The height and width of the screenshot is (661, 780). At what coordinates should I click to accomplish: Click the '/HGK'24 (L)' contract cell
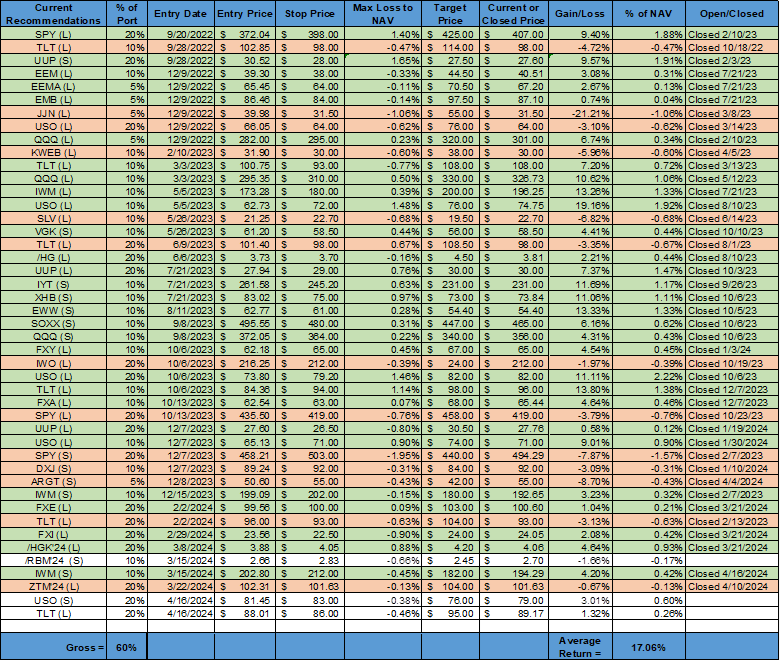53,548
